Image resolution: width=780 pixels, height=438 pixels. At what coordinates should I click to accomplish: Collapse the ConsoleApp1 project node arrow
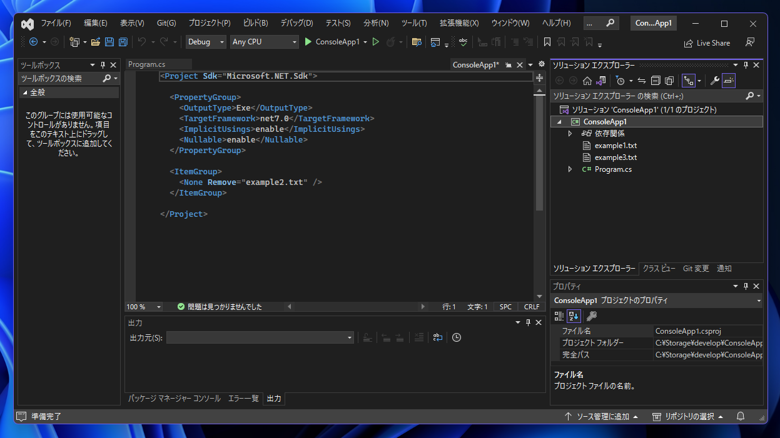pyautogui.click(x=559, y=122)
